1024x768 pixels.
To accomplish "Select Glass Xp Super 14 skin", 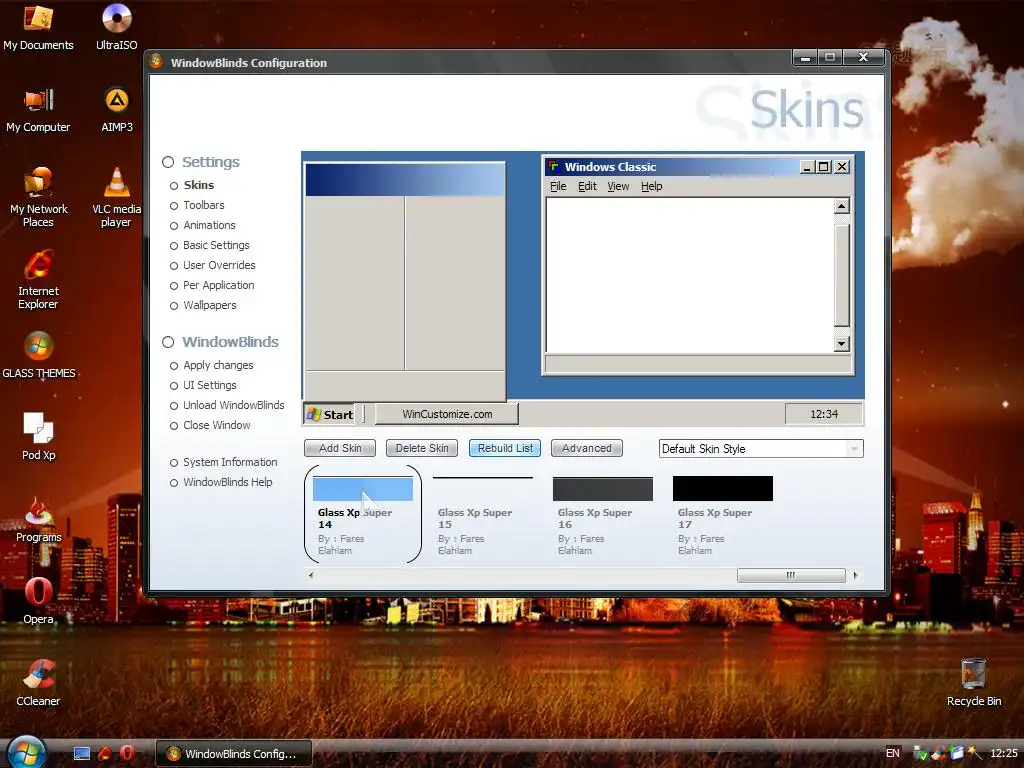I will (362, 515).
